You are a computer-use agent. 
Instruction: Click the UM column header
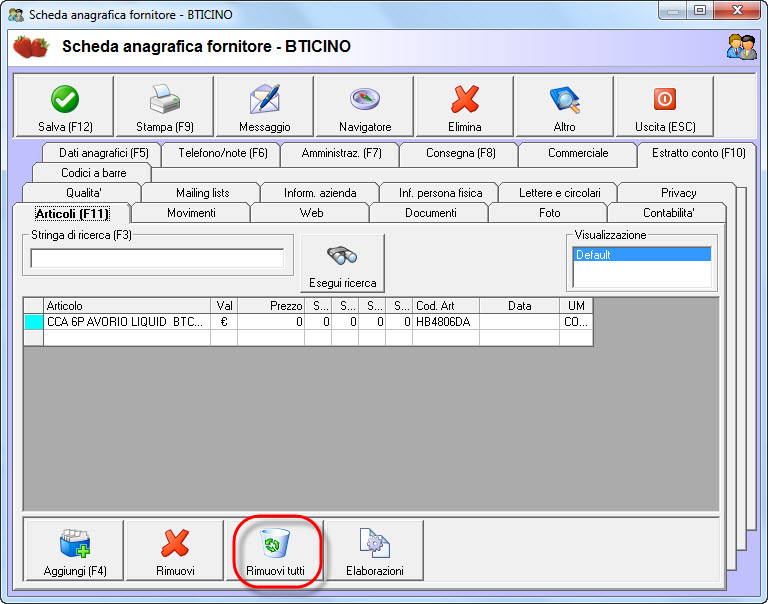[576, 306]
